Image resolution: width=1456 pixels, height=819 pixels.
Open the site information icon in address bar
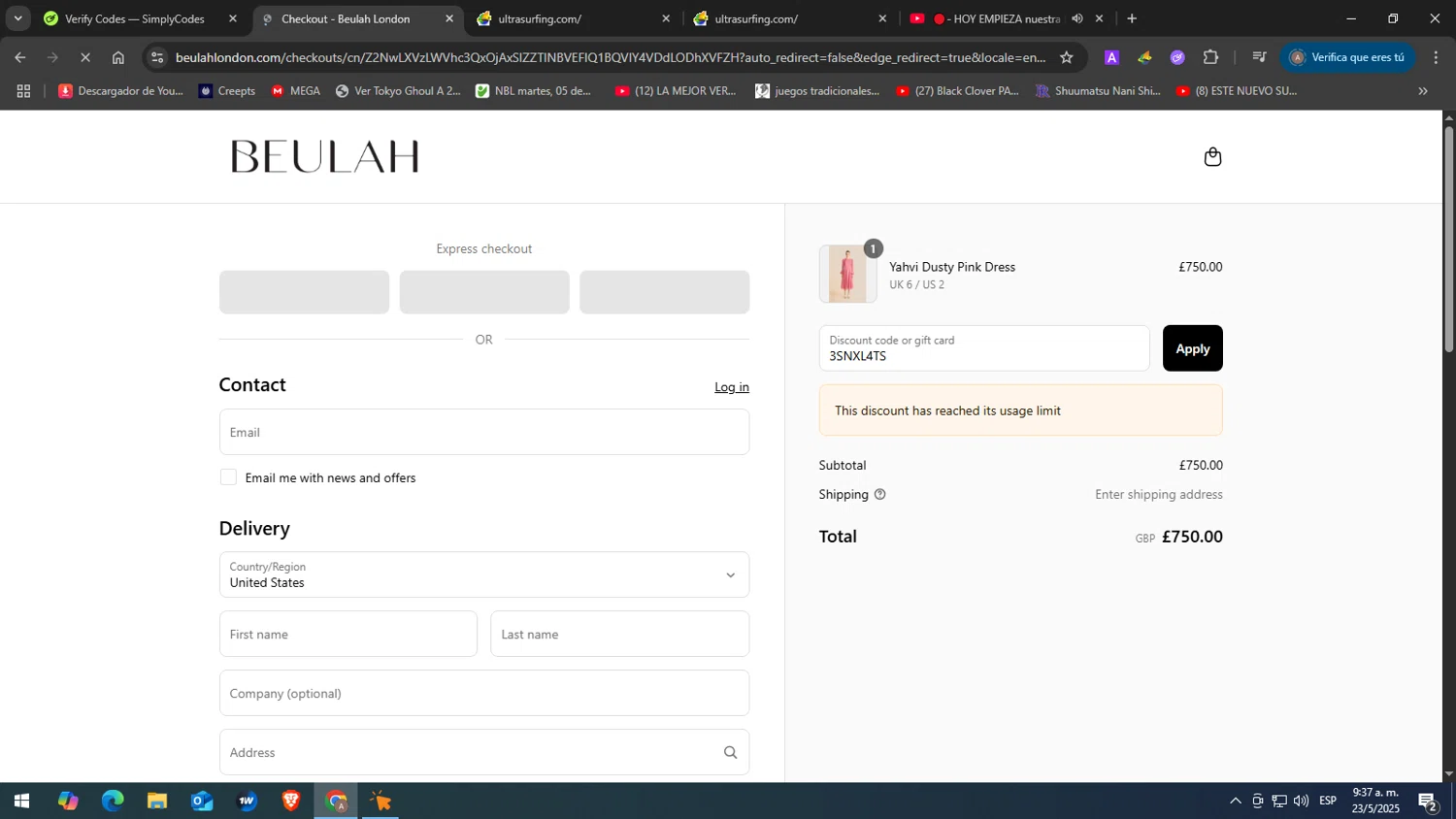coord(158,57)
